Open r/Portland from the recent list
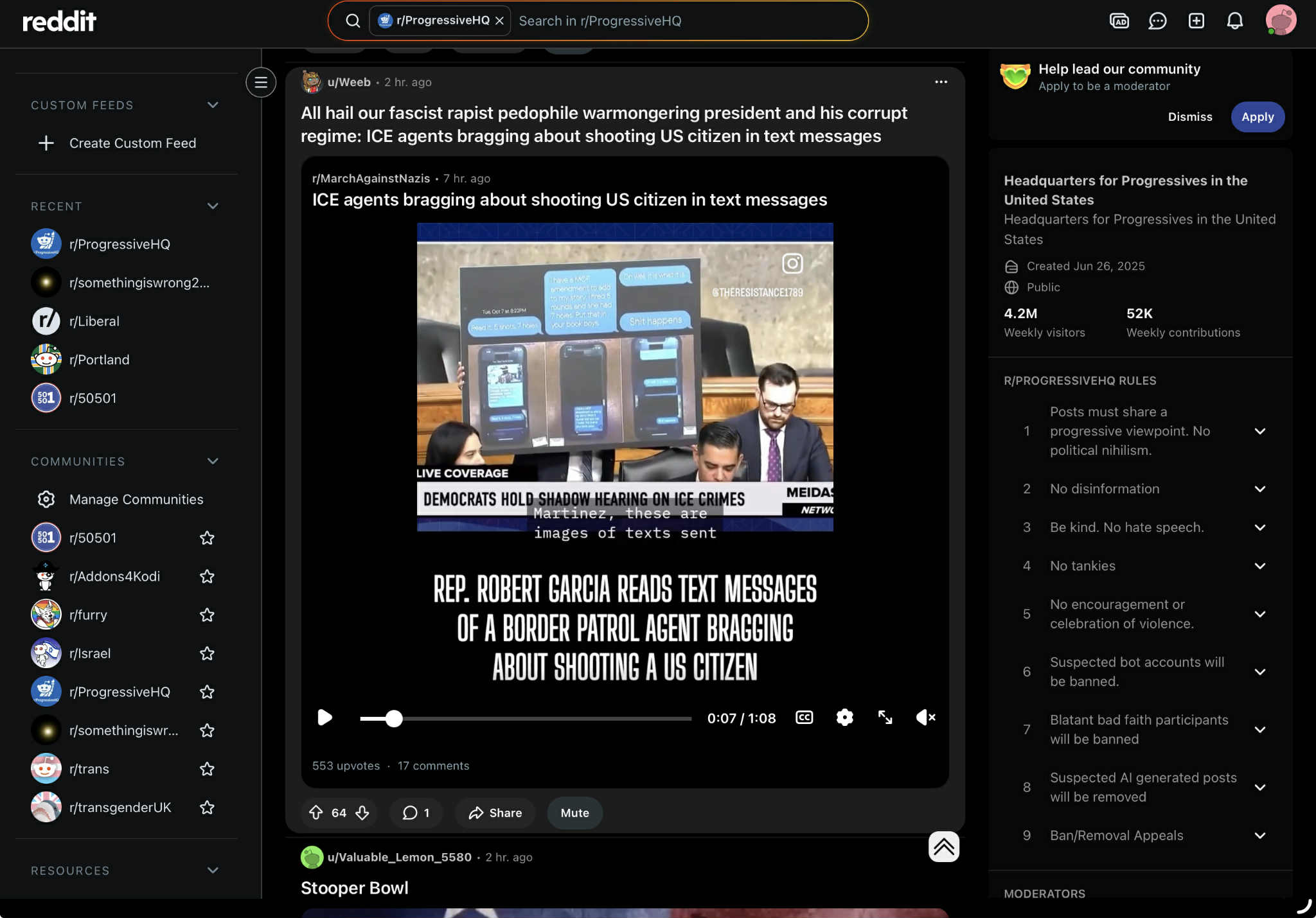Screen dimensions: 1316x918 [99, 360]
